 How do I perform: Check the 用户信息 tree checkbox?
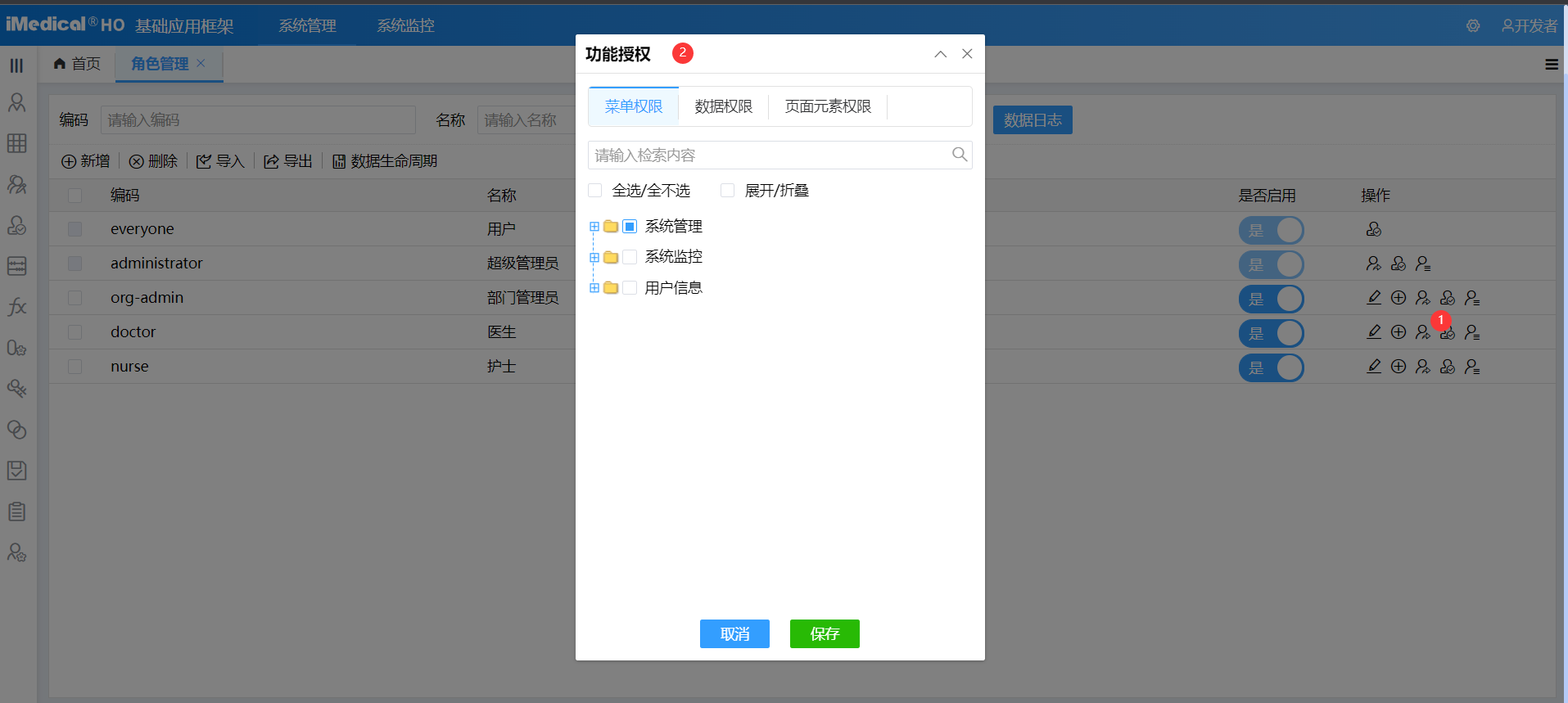pos(630,288)
